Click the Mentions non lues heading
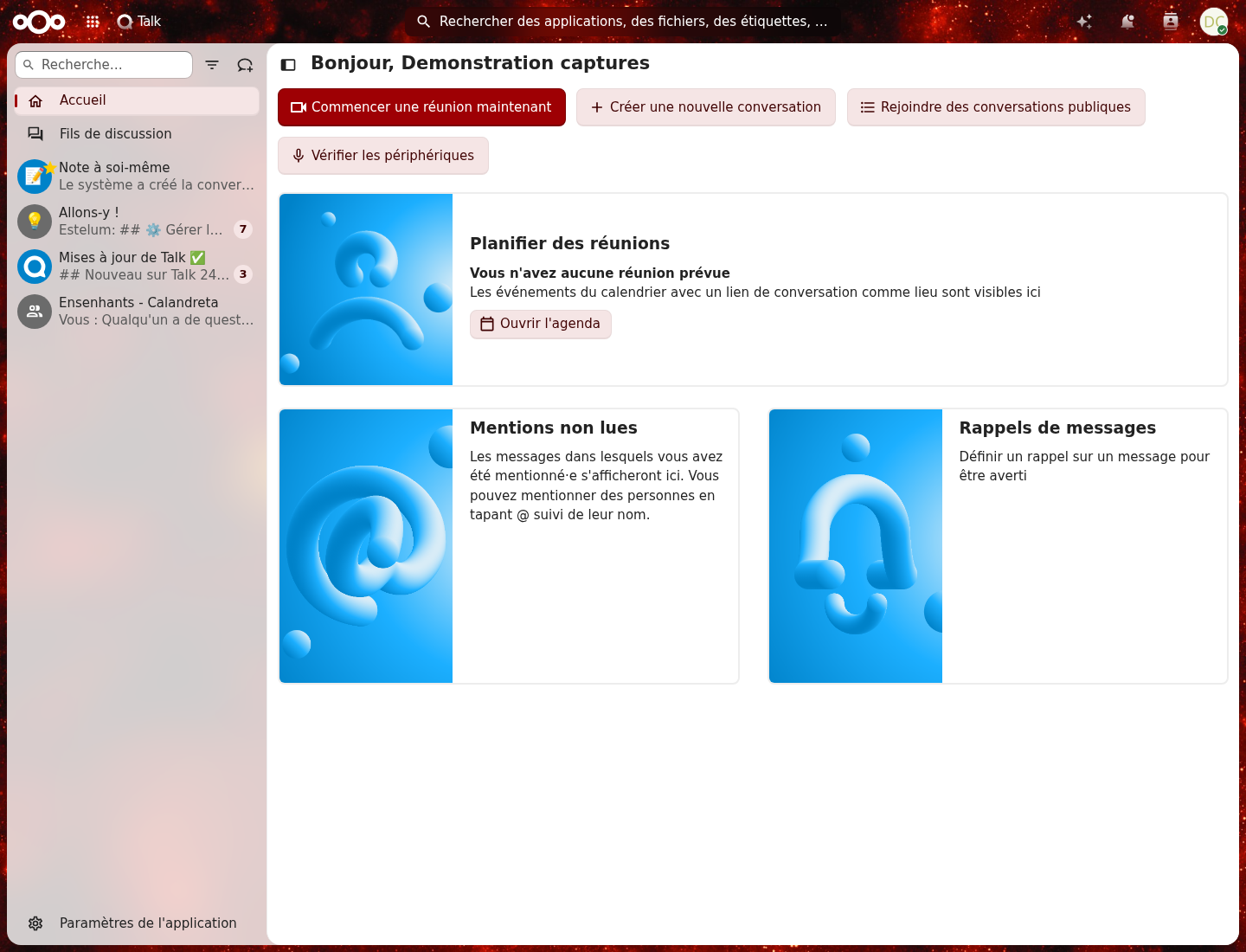 tap(554, 428)
